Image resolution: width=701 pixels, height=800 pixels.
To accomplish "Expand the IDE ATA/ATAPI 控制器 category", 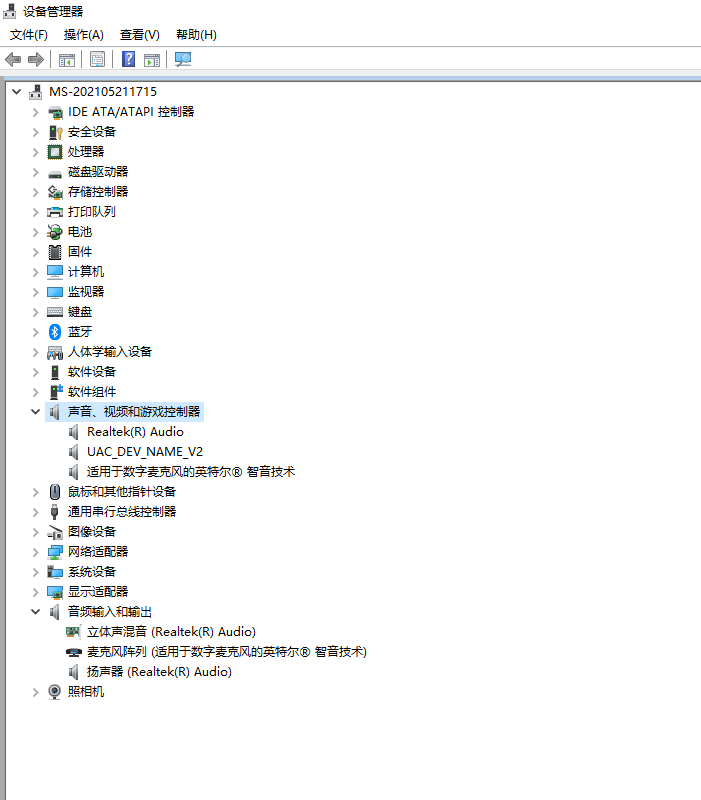I will (x=35, y=112).
